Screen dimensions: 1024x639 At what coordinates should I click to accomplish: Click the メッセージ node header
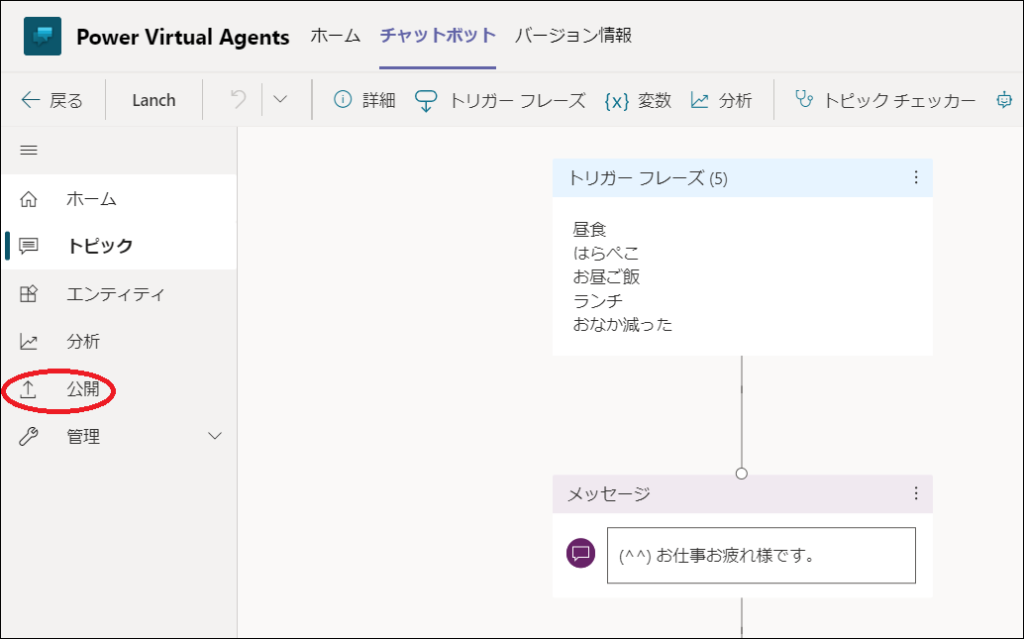(x=743, y=493)
